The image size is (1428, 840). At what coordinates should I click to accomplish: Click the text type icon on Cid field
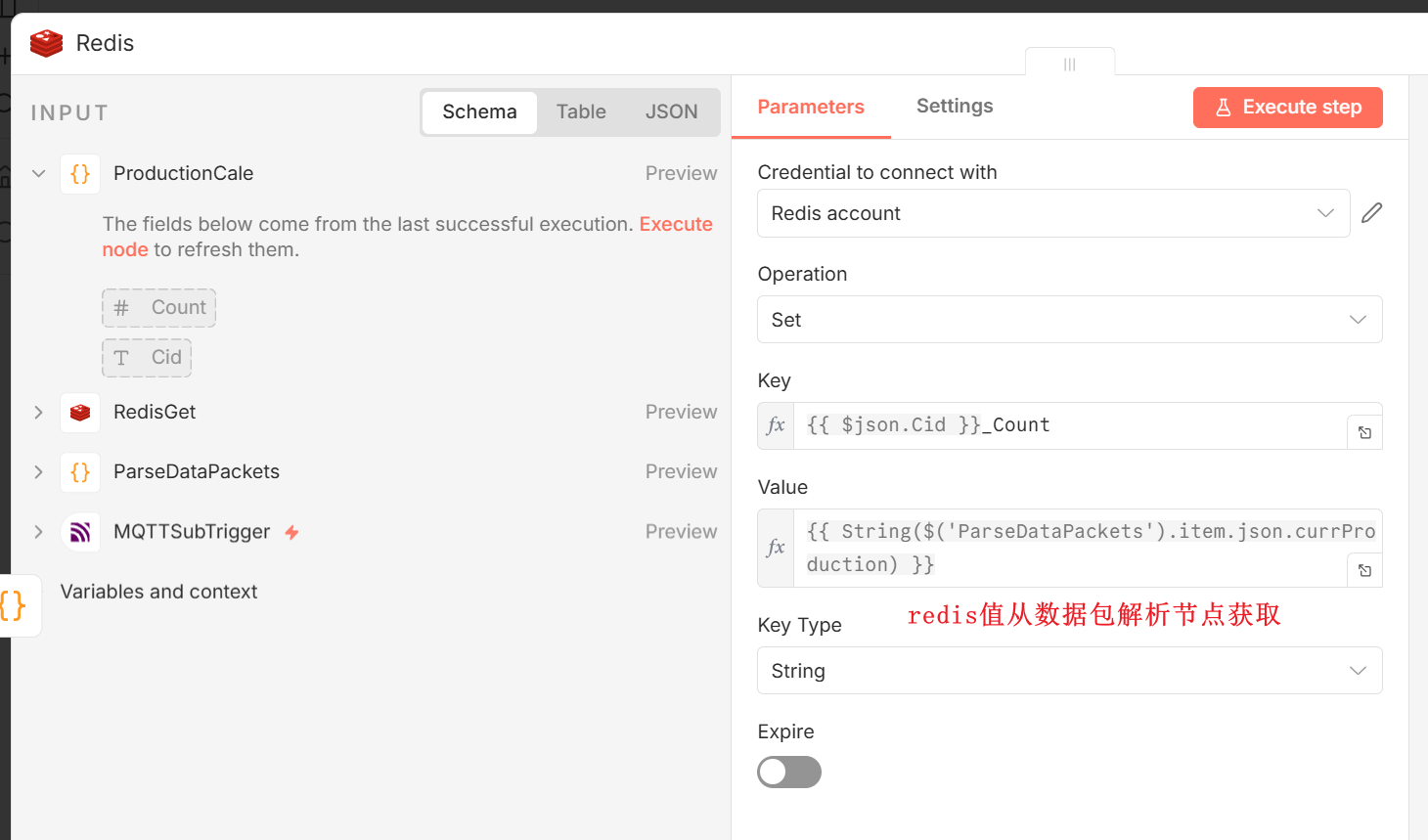tap(121, 358)
